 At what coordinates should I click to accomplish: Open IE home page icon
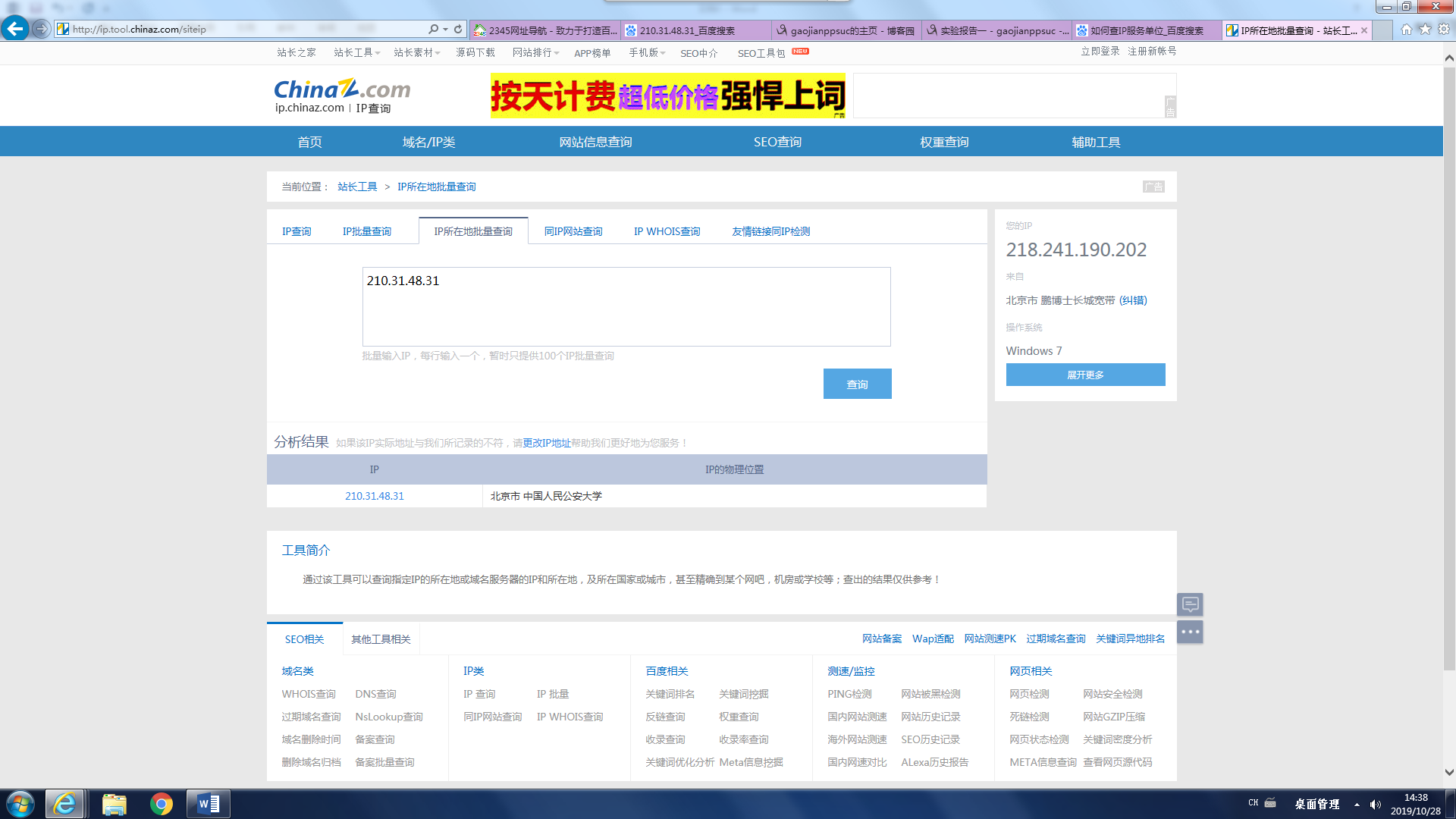tap(1406, 29)
